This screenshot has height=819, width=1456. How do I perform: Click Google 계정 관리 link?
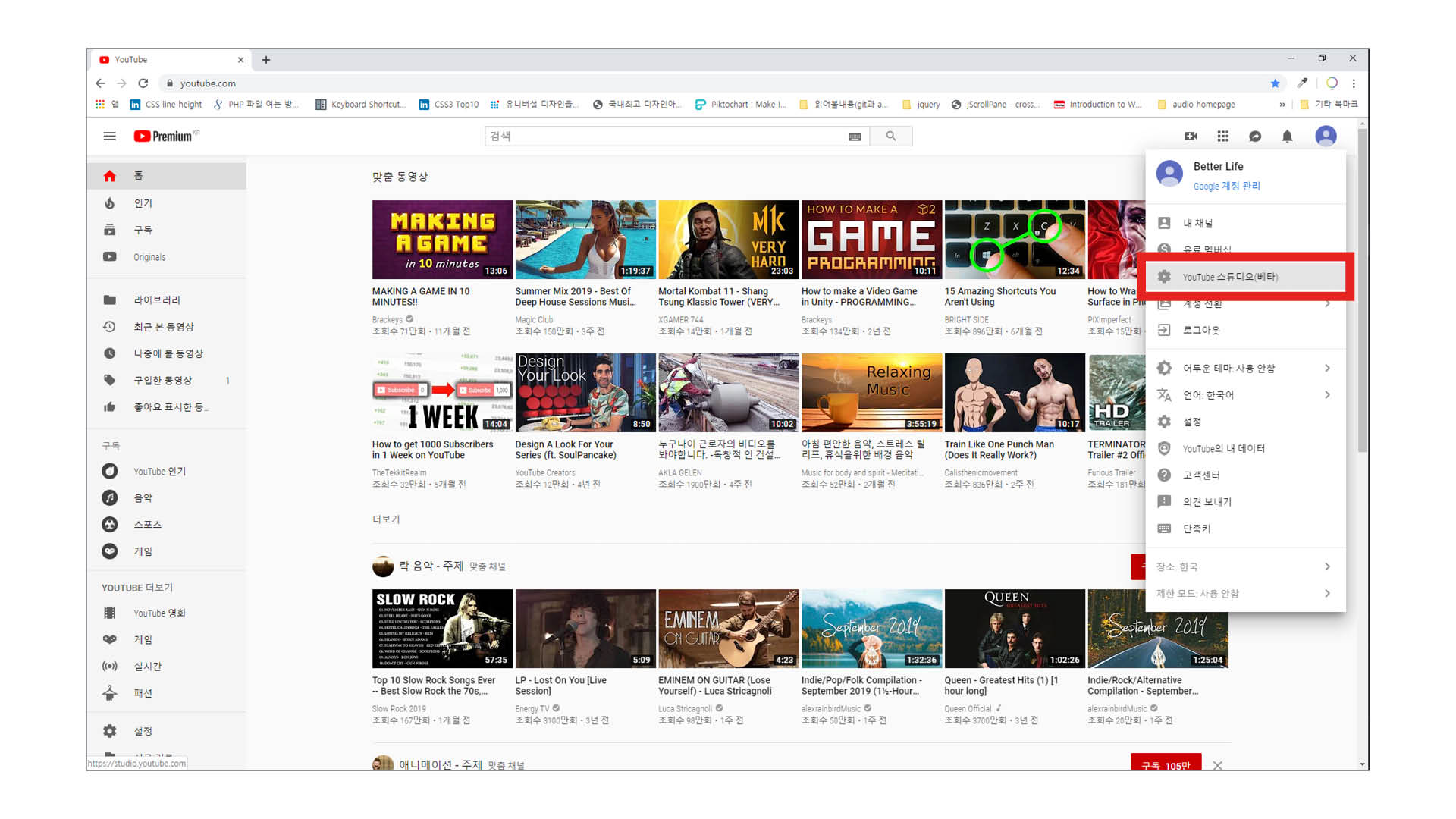(x=1226, y=187)
